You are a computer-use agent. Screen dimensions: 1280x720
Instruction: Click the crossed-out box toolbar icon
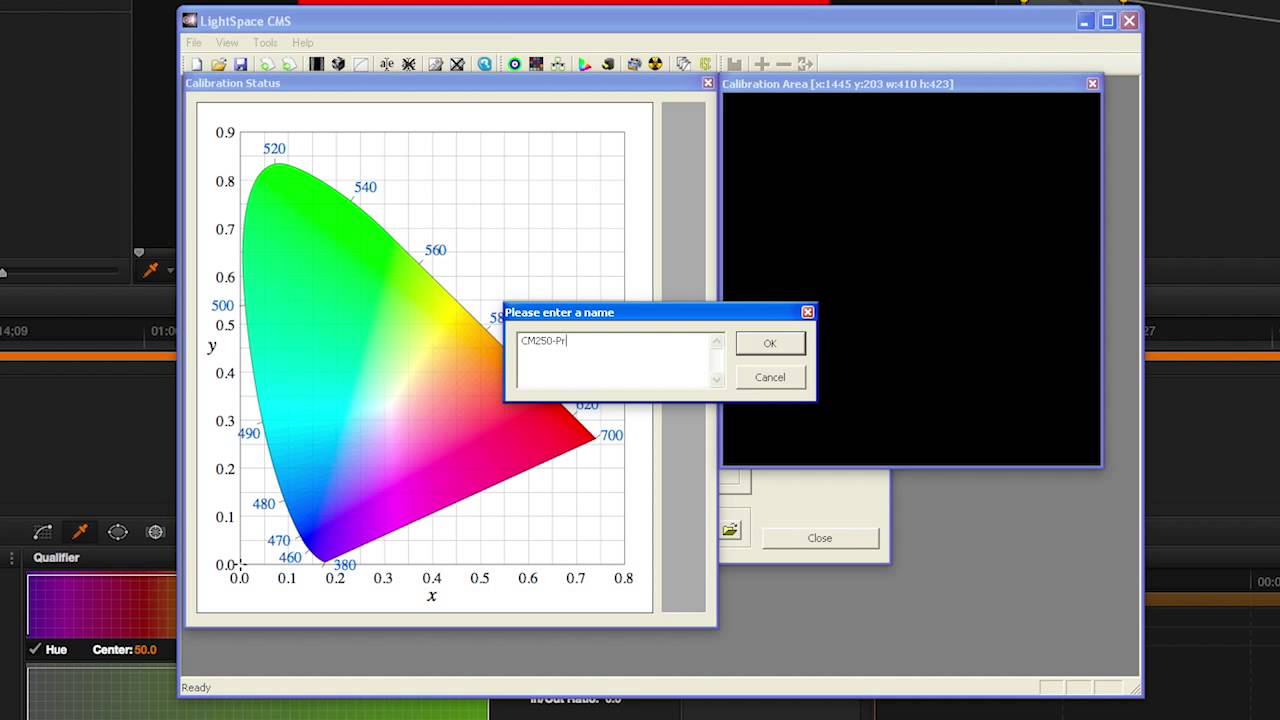(457, 64)
